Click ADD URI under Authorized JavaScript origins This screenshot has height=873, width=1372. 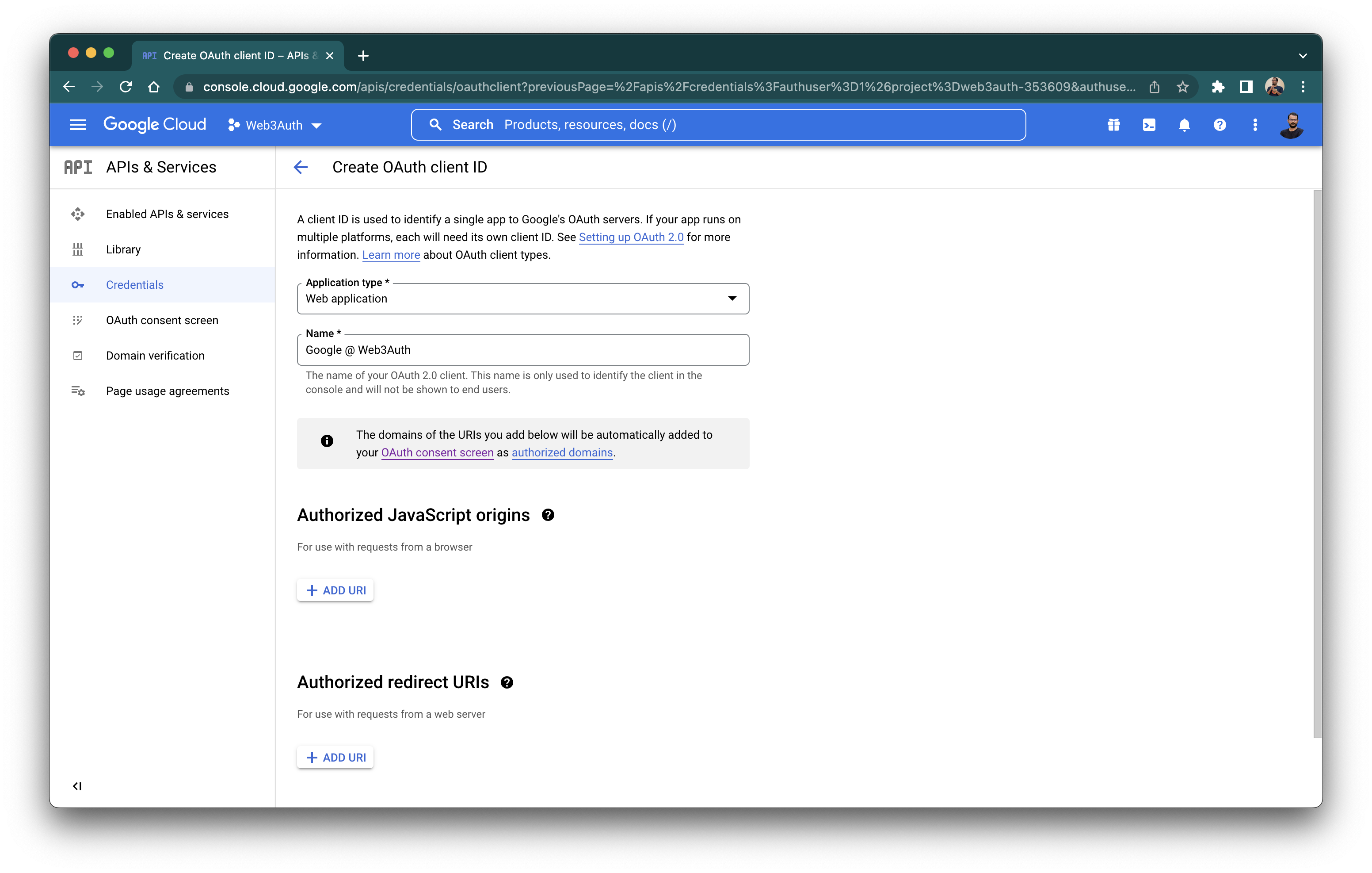tap(335, 590)
